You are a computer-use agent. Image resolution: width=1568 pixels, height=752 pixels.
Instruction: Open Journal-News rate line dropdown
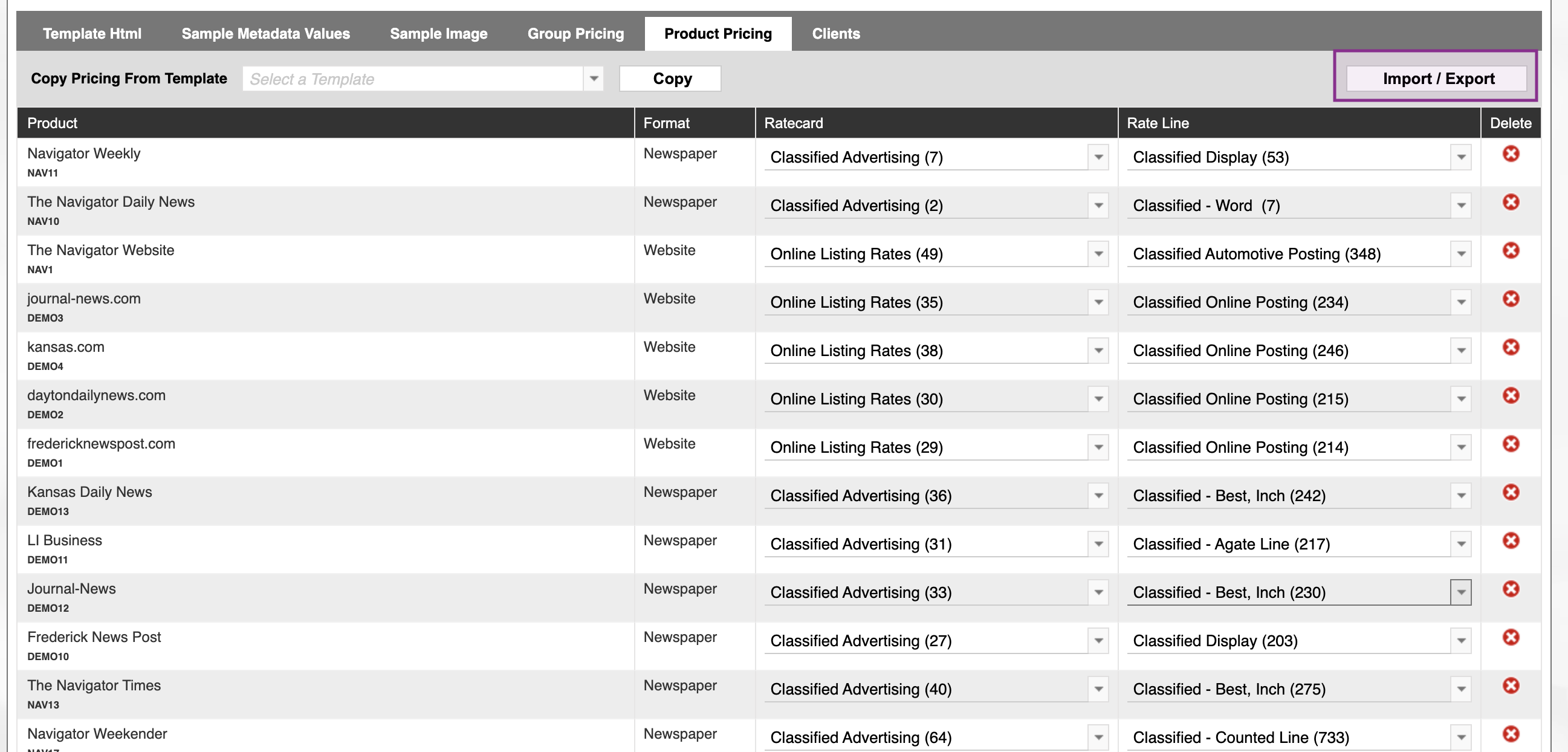click(x=1460, y=592)
